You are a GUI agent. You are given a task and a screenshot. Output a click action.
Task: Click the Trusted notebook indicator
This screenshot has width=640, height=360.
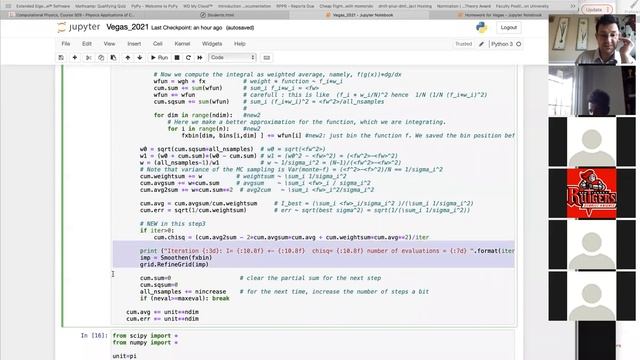(x=464, y=44)
